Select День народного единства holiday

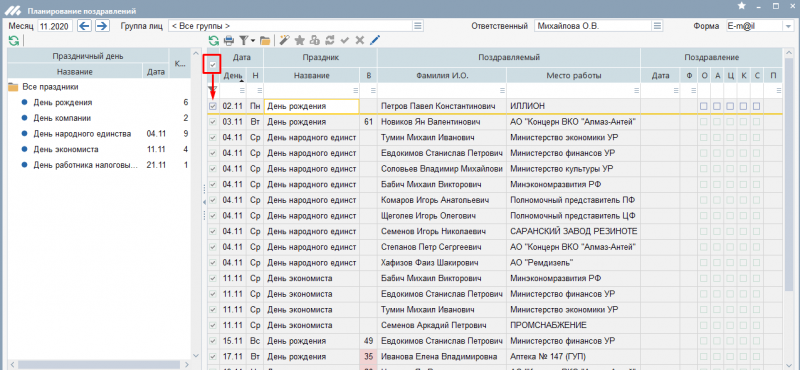[x=83, y=134]
